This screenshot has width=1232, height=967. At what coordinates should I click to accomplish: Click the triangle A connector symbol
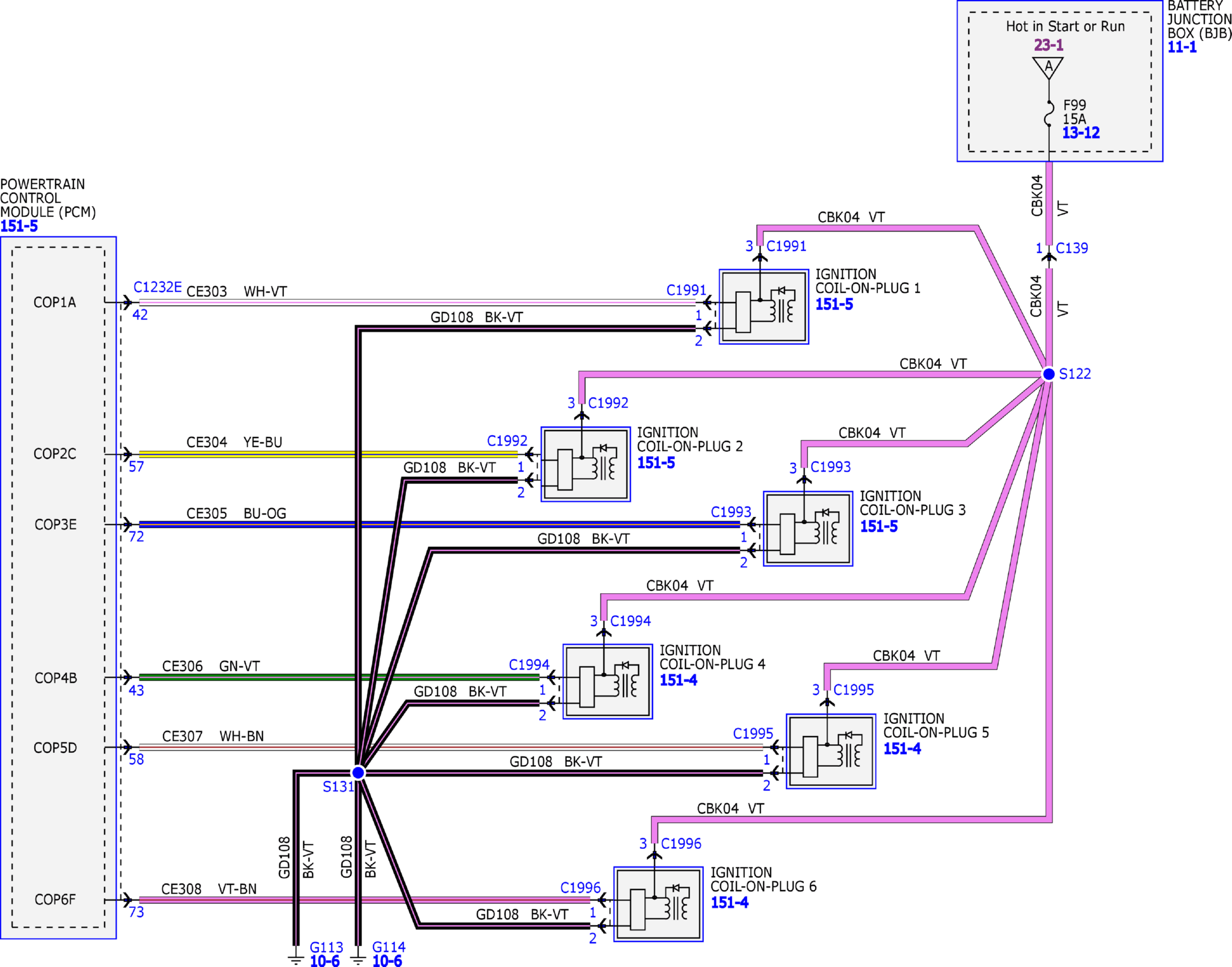(1049, 68)
